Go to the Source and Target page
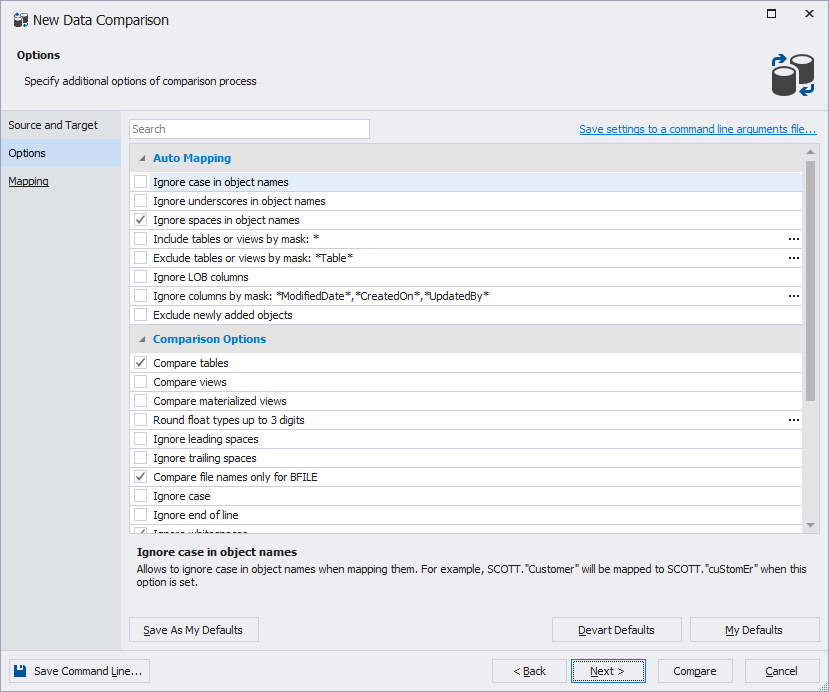 [53, 125]
